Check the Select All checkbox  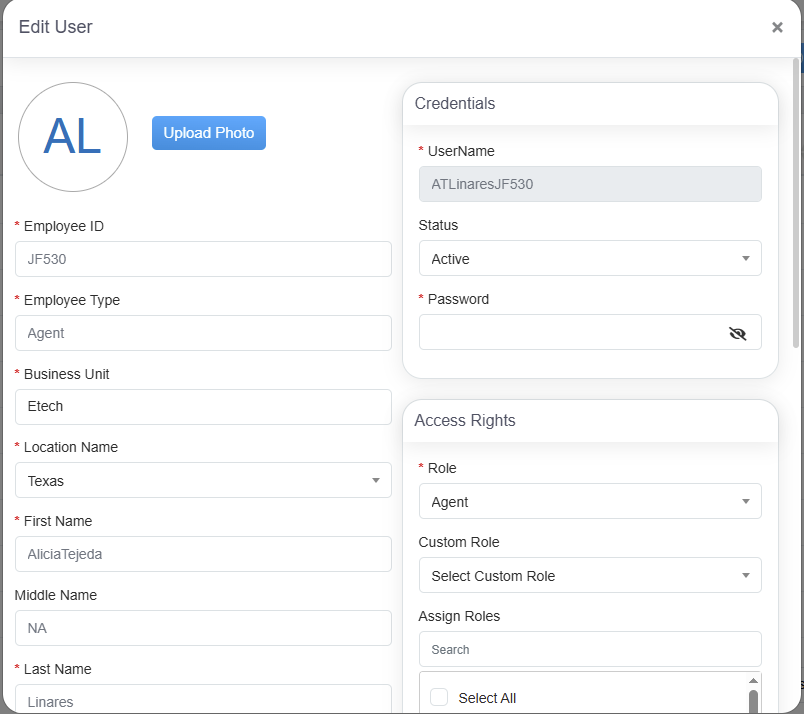point(439,698)
